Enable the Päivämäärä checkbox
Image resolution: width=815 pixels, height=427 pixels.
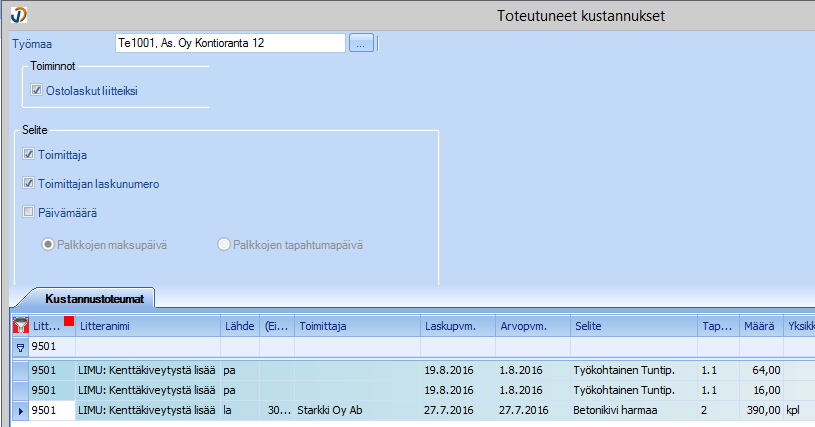coord(30,212)
